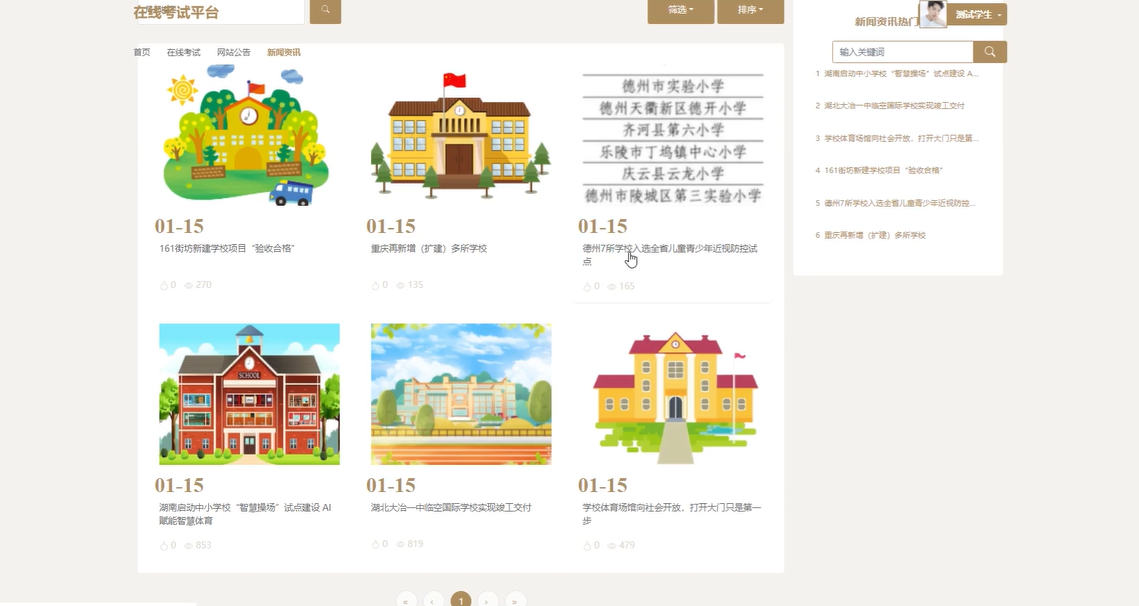Click the eye icon showing 479 views
Viewport: 1139px width, 606px height.
[612, 545]
